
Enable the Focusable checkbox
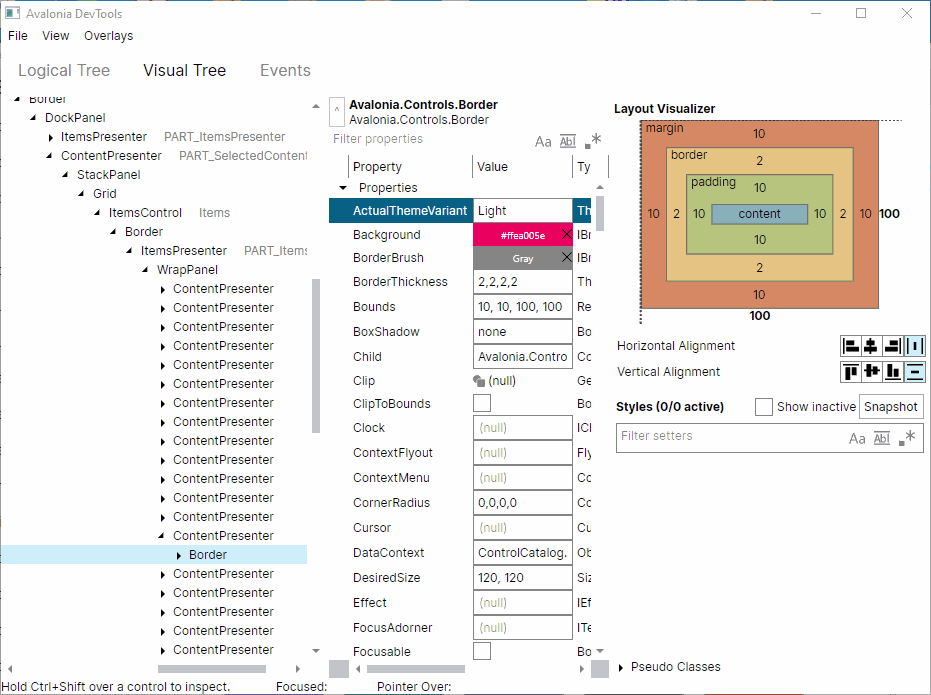point(482,651)
